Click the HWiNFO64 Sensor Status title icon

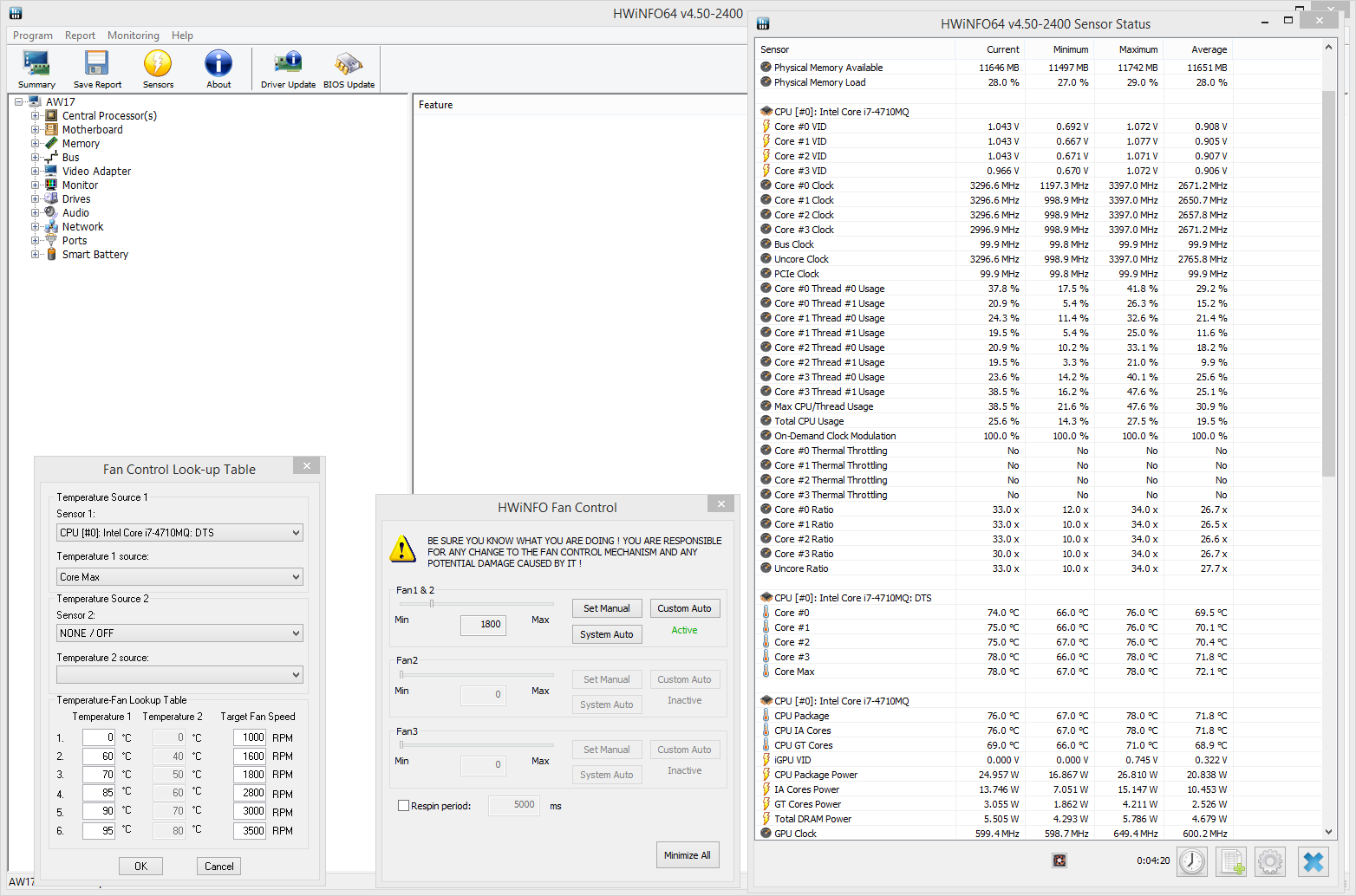[763, 23]
